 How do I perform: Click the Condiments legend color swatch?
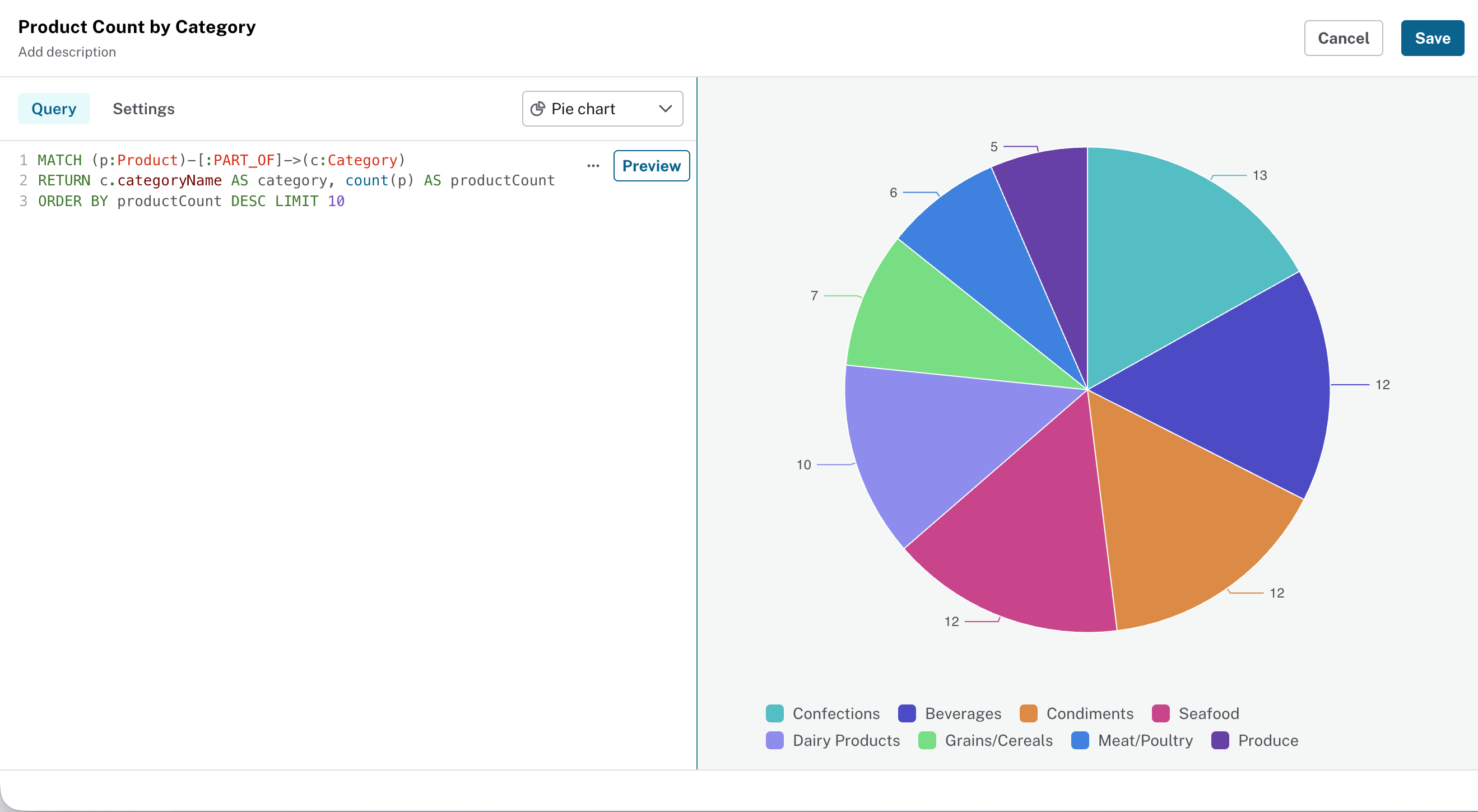[1029, 713]
